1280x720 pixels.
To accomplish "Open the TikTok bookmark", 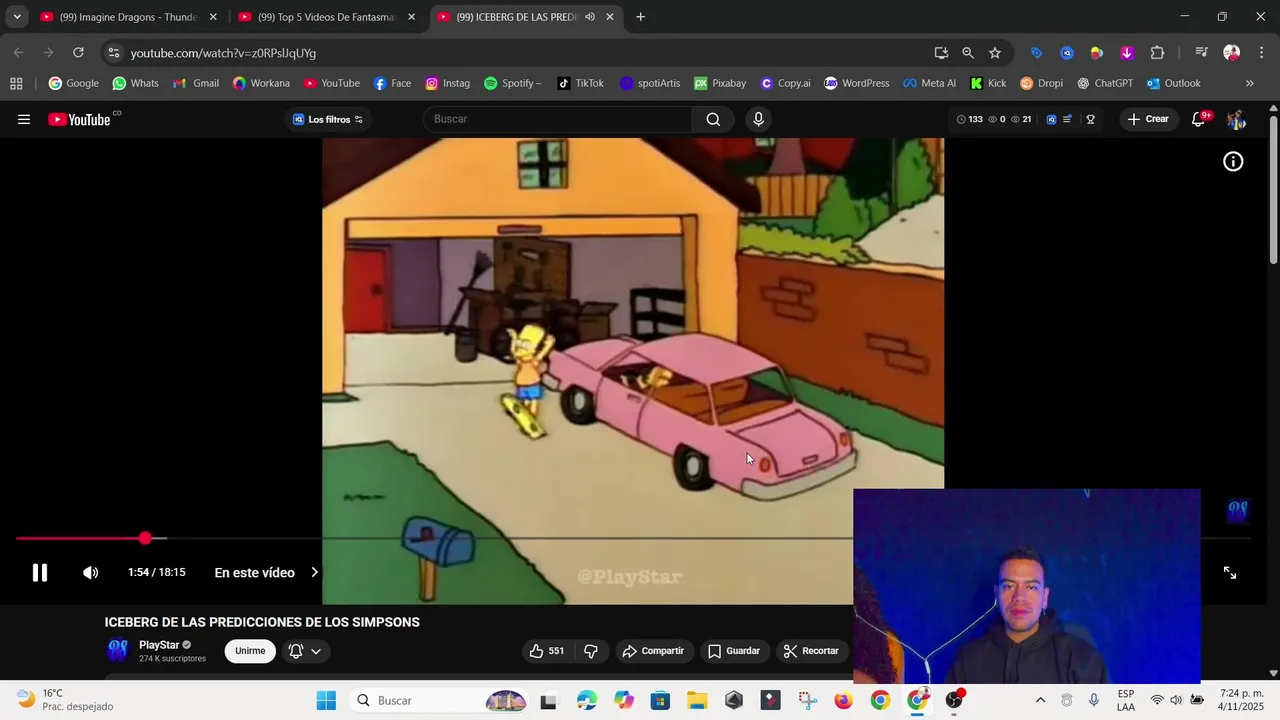I will 581,83.
